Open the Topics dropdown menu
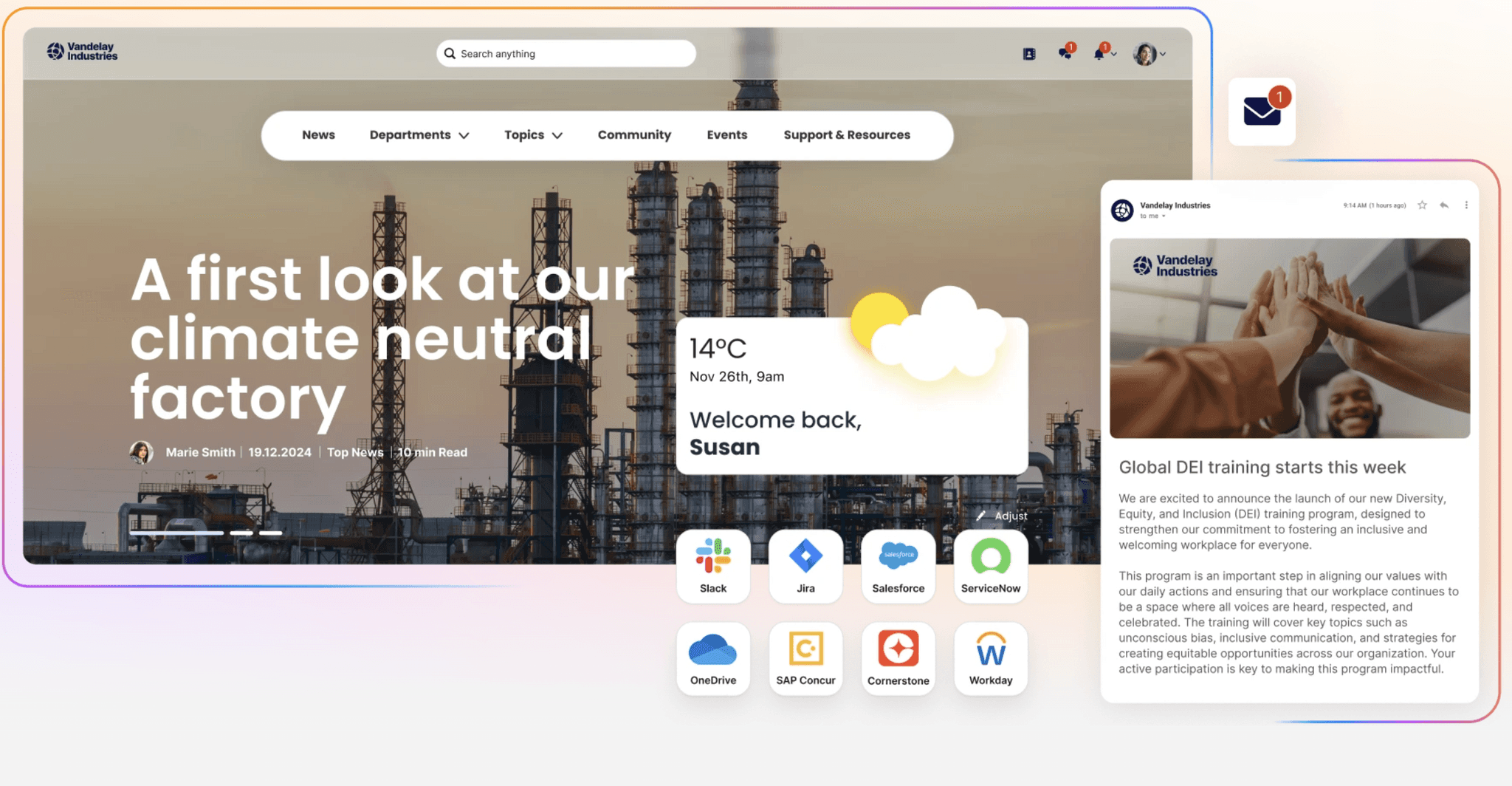 533,134
